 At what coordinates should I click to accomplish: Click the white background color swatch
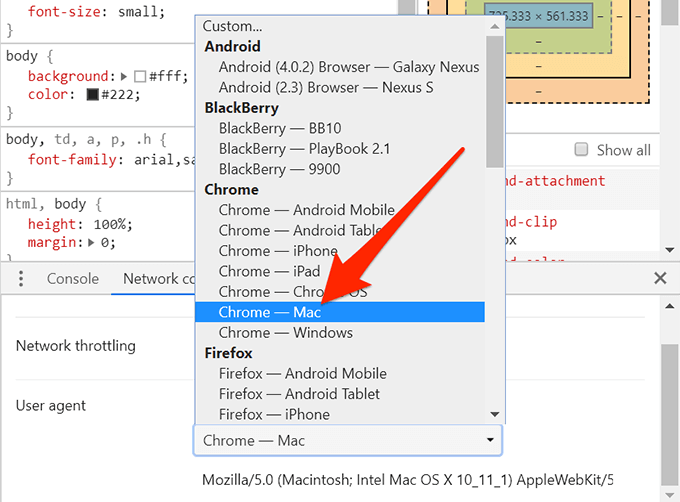click(x=140, y=77)
